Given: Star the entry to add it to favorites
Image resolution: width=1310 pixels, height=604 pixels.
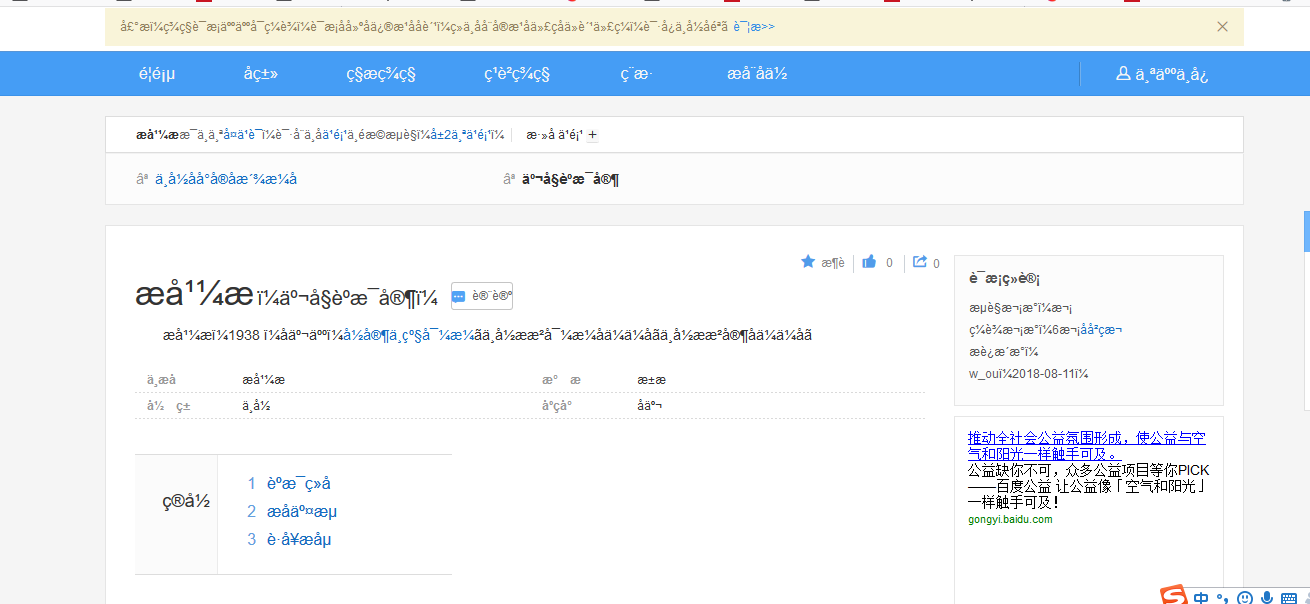Looking at the screenshot, I should (x=807, y=261).
